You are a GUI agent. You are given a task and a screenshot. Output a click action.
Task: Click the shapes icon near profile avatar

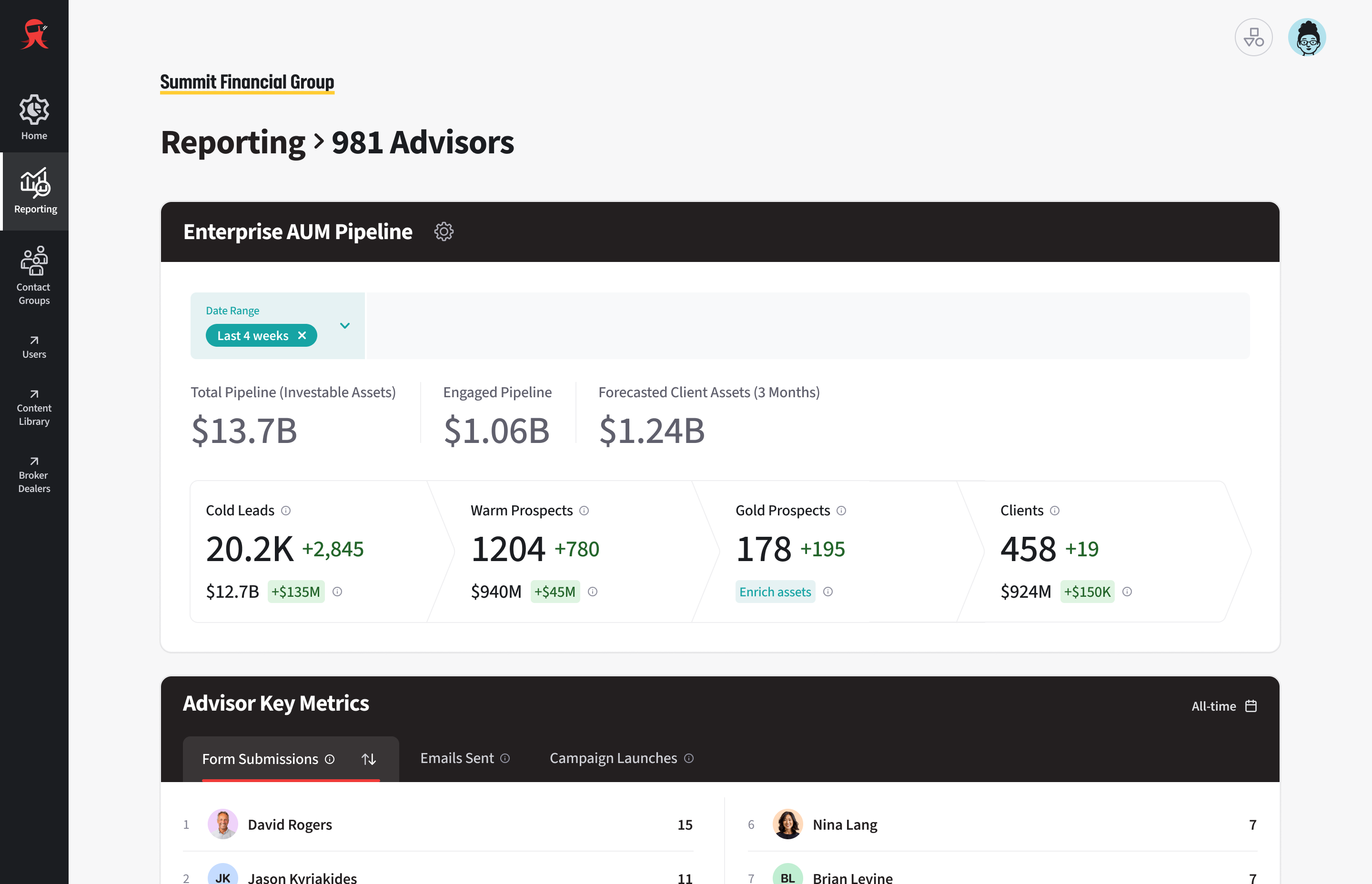pos(1253,38)
